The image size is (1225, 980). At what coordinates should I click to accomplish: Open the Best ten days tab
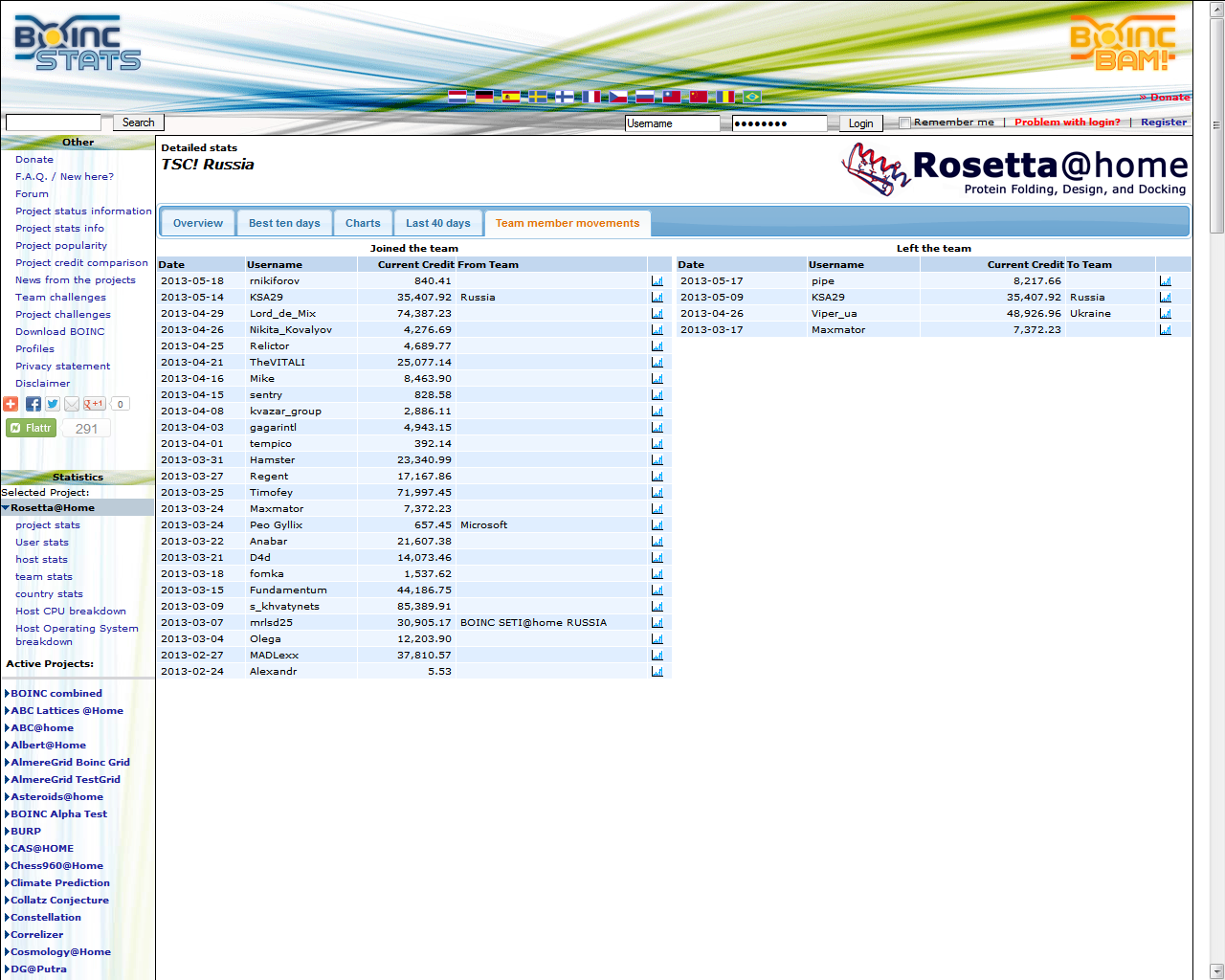pos(284,223)
